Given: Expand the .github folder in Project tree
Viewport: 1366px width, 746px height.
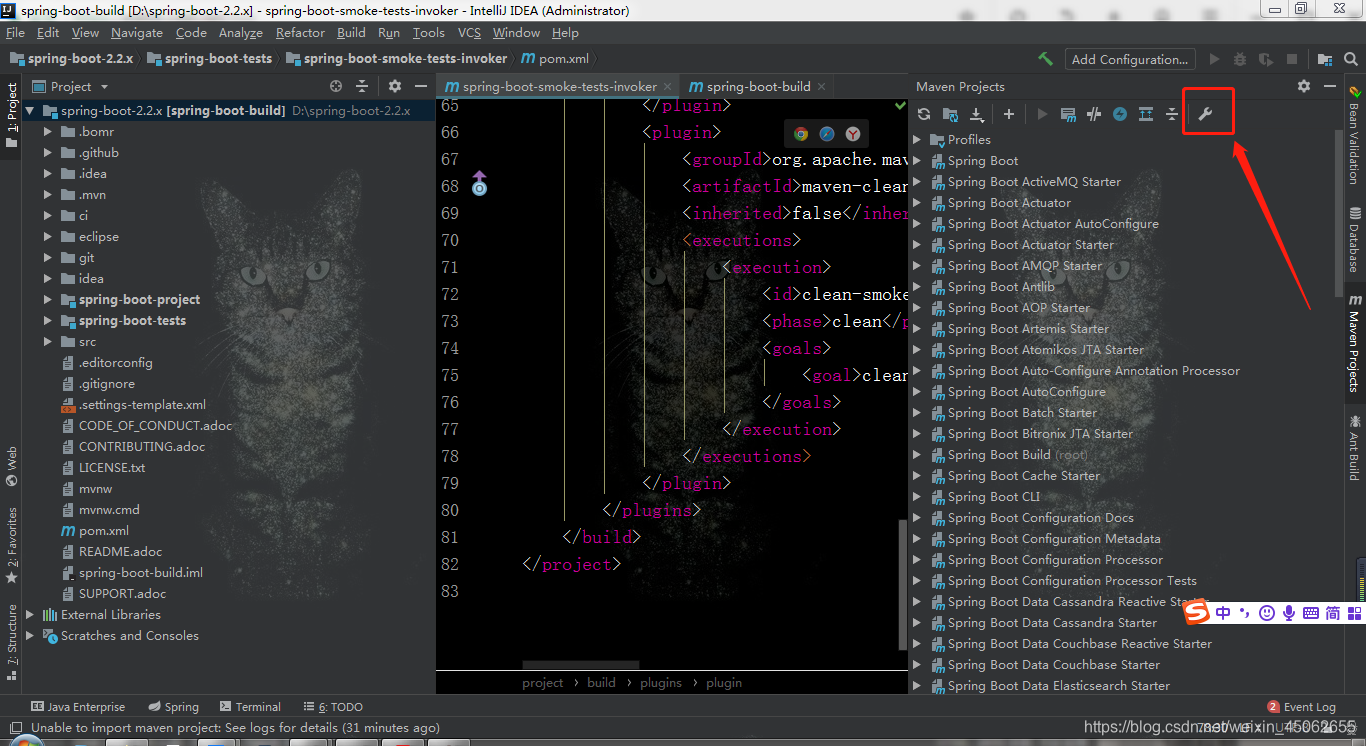Looking at the screenshot, I should click(48, 153).
